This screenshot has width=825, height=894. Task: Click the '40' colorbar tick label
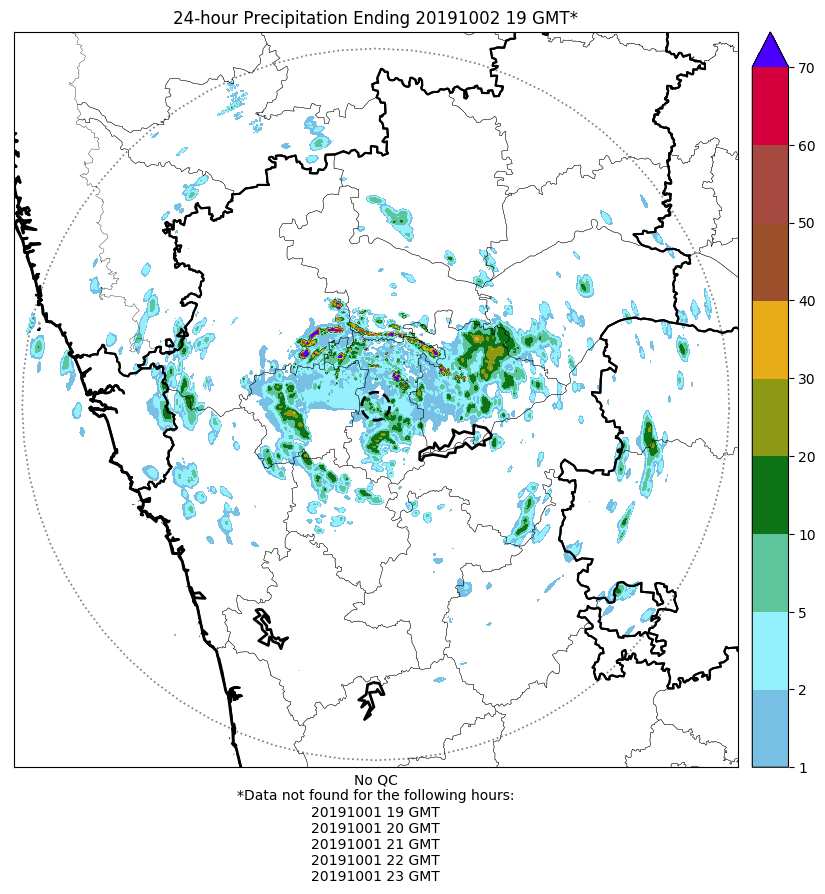pos(806,301)
